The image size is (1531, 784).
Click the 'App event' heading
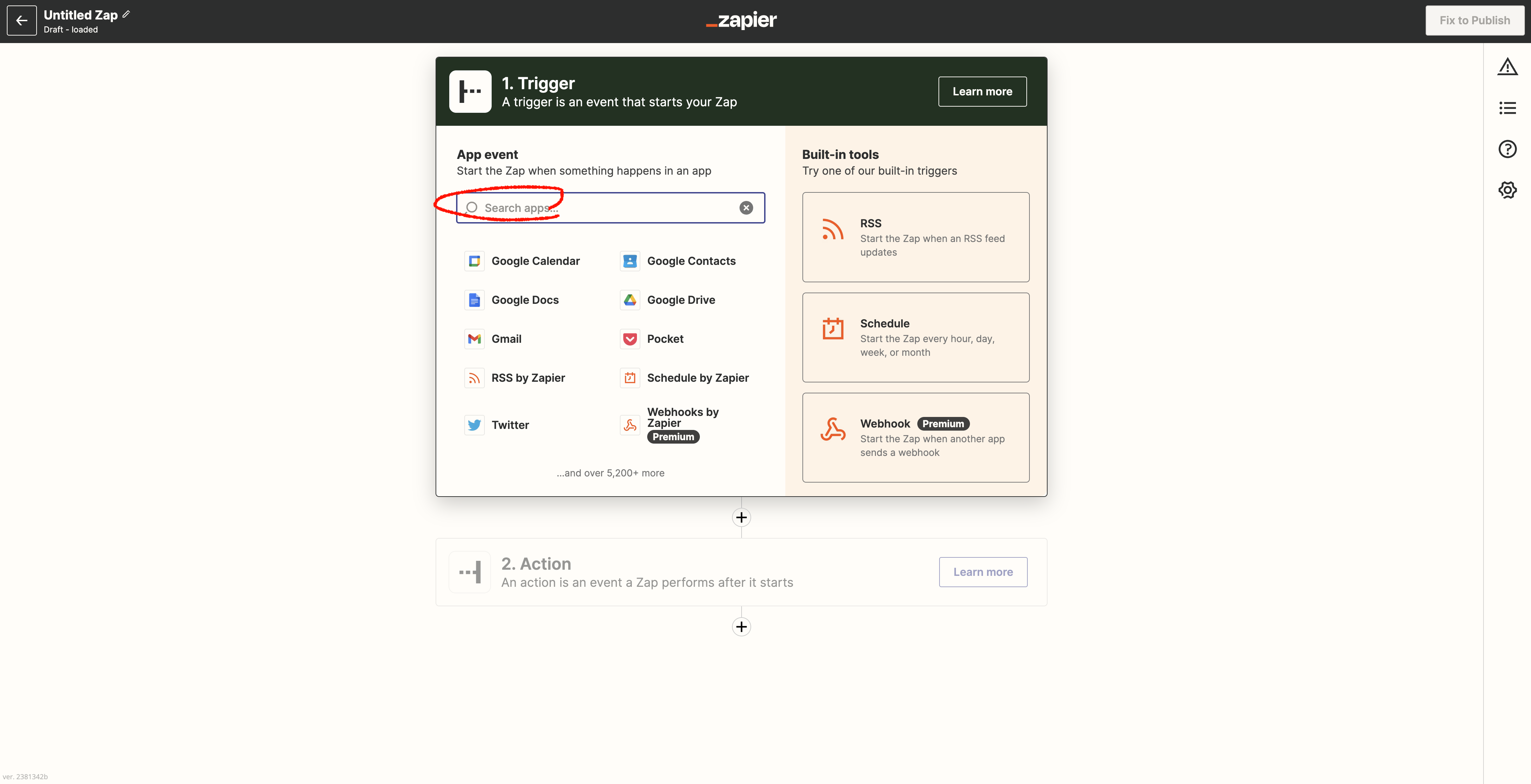[487, 154]
